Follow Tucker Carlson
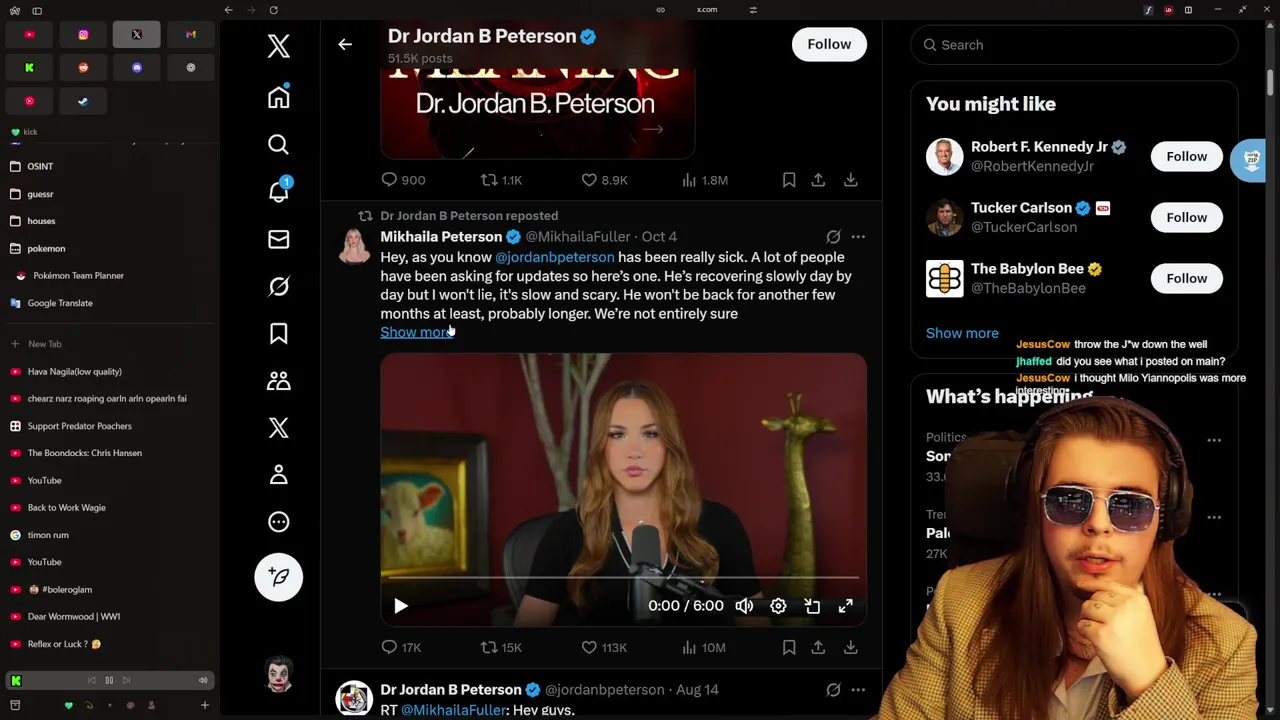Image resolution: width=1280 pixels, height=720 pixels. click(x=1186, y=217)
